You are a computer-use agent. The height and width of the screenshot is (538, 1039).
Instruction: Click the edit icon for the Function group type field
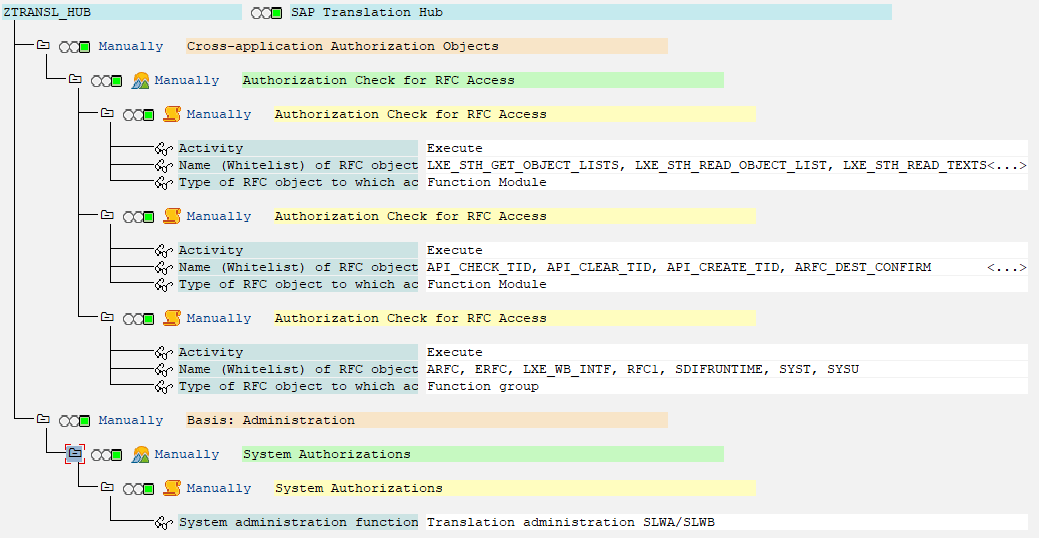[164, 386]
